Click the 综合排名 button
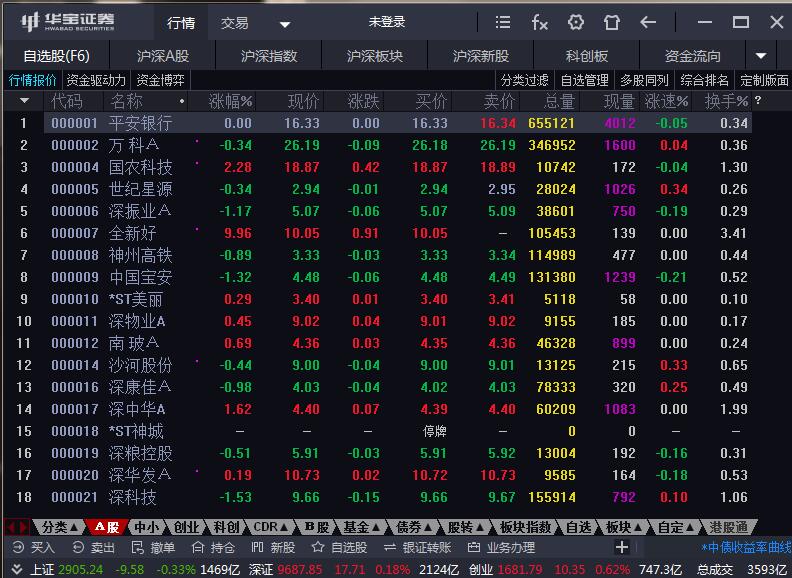 (704, 80)
